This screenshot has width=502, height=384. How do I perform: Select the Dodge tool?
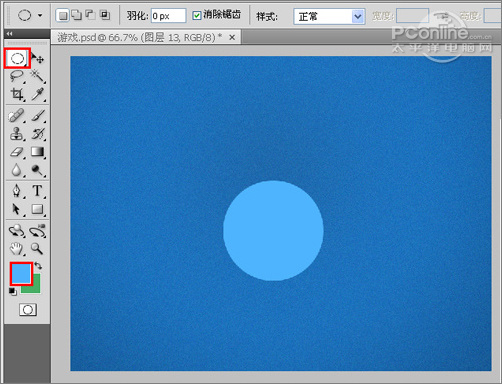point(38,170)
